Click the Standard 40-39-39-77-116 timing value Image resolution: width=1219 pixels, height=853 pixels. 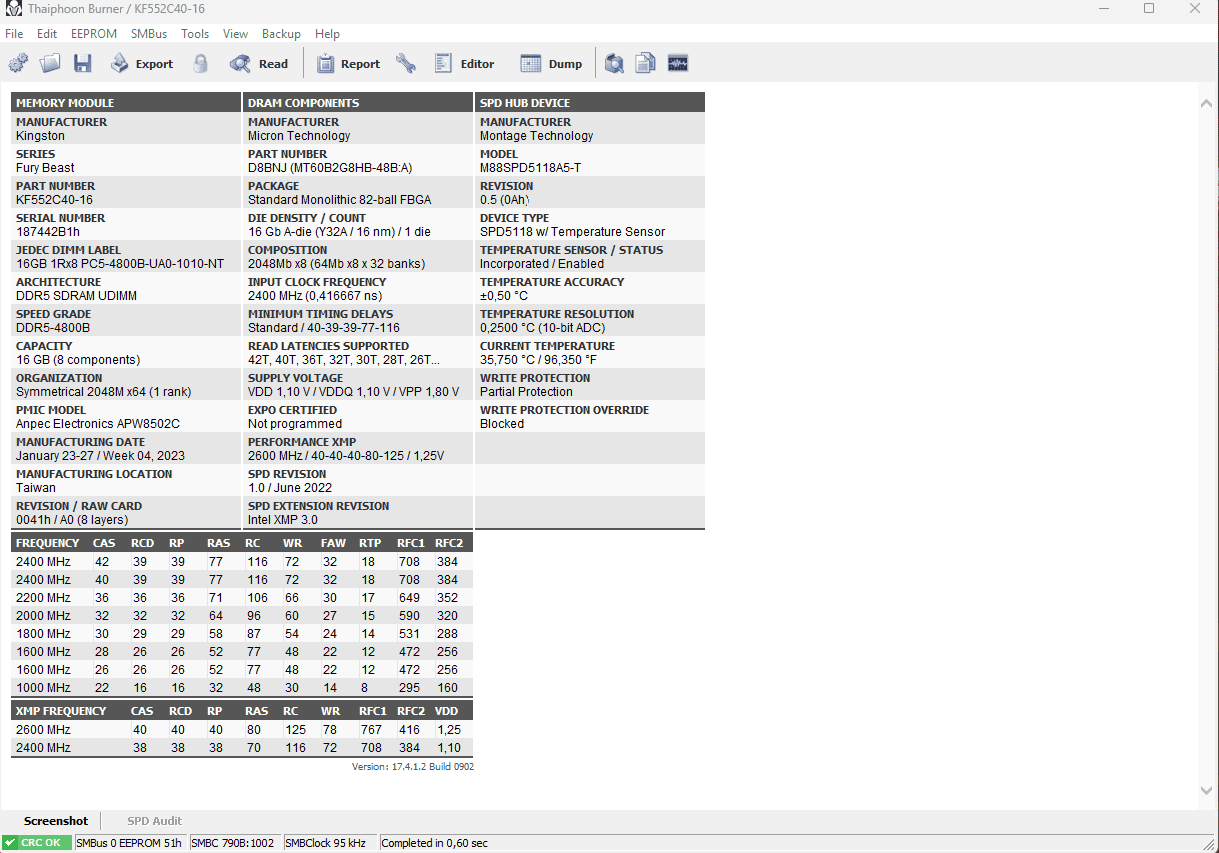[x=323, y=328]
